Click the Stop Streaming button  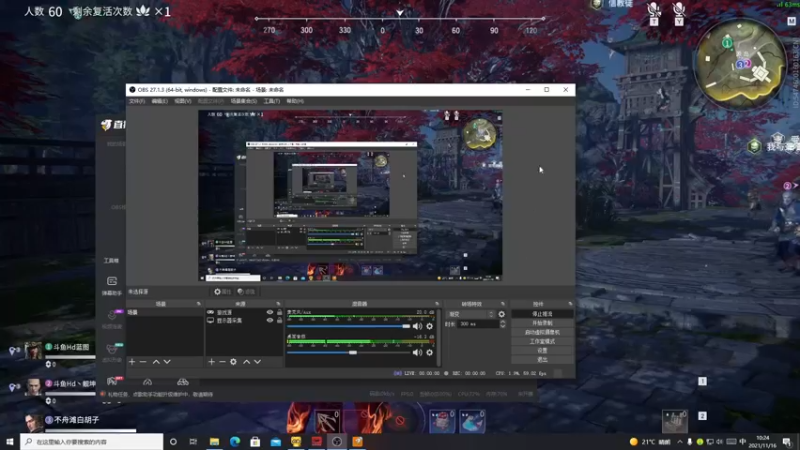pos(542,314)
